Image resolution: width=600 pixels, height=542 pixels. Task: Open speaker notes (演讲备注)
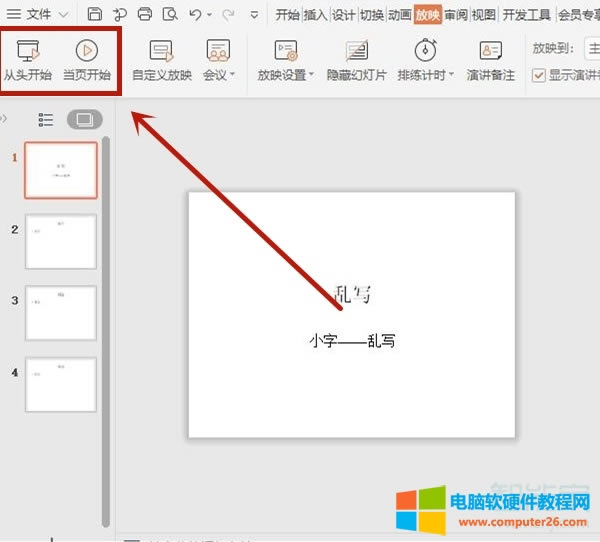[489, 58]
